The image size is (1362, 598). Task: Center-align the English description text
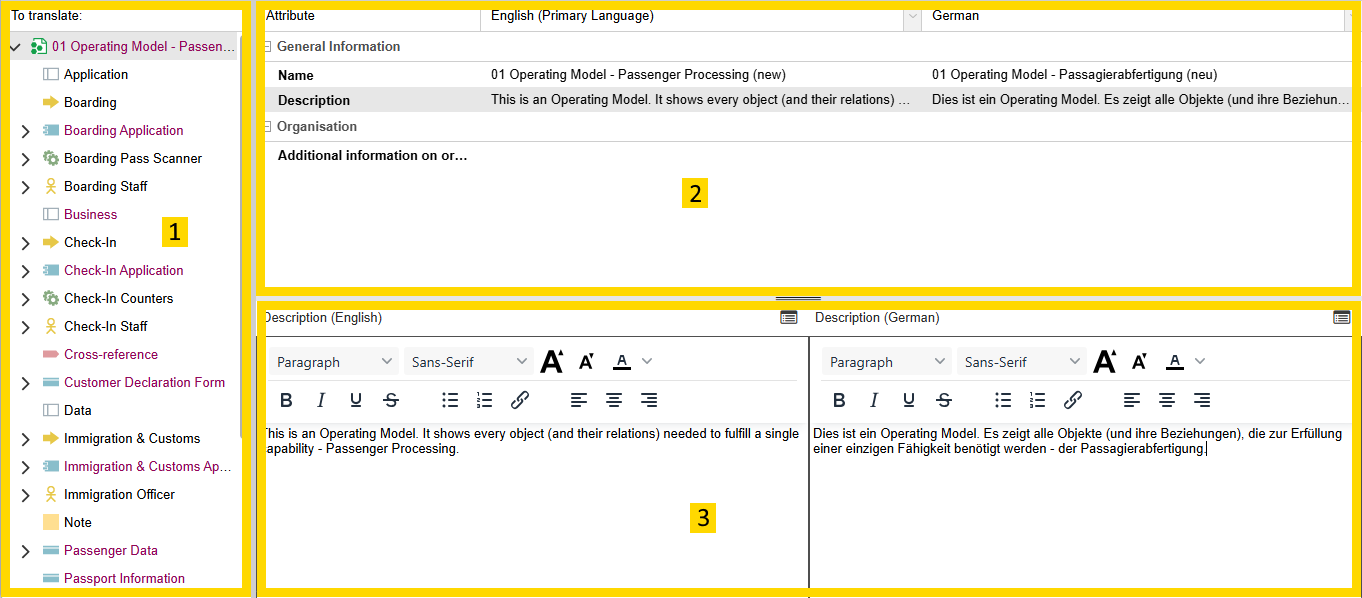614,399
